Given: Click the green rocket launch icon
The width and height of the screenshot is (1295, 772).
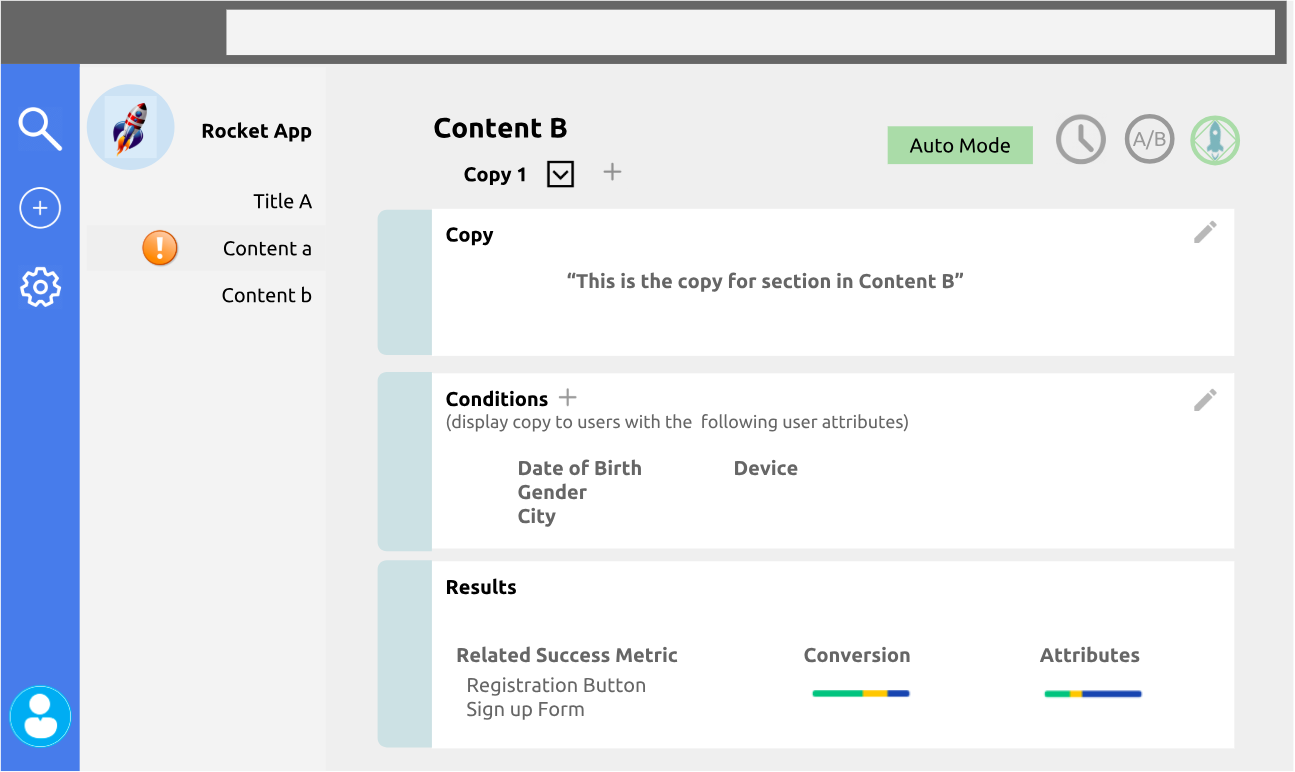Looking at the screenshot, I should point(1215,140).
